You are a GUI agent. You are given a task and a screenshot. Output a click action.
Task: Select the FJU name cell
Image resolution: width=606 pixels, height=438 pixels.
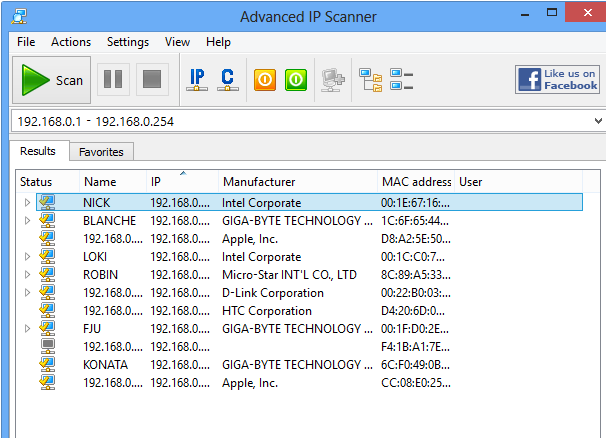pyautogui.click(x=92, y=329)
